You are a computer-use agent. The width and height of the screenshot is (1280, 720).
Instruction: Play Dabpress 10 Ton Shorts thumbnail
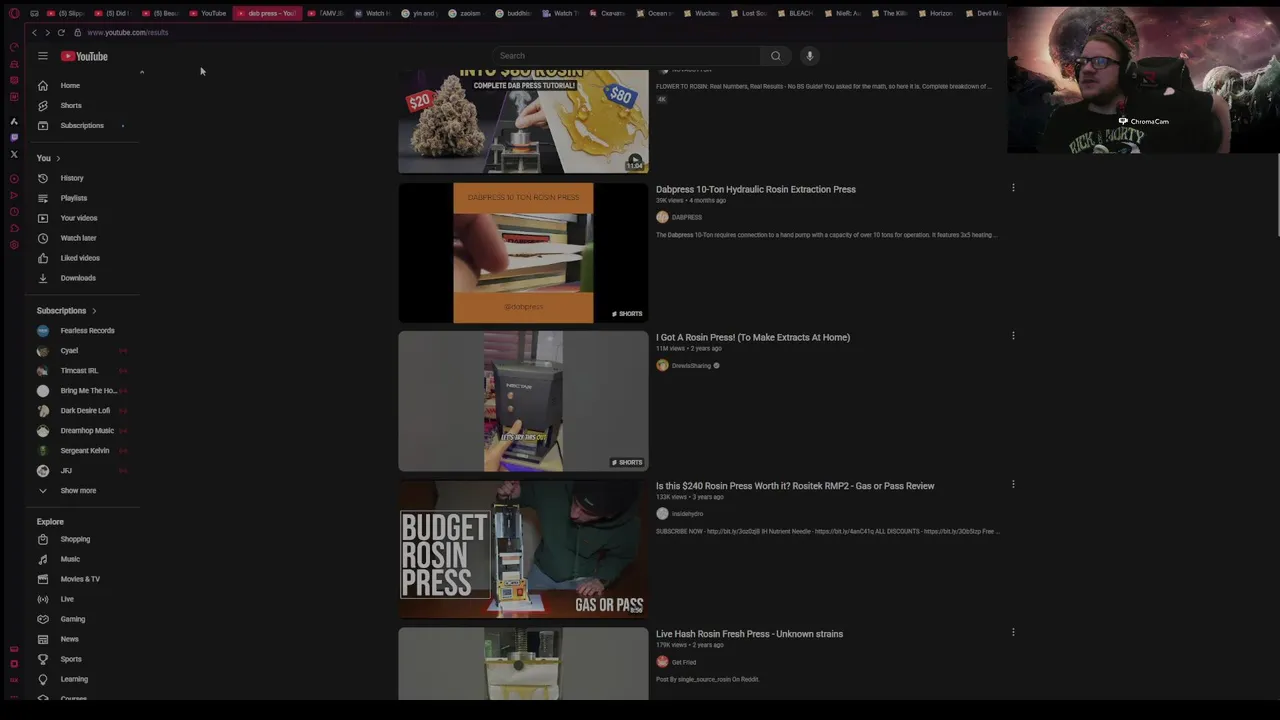click(523, 253)
